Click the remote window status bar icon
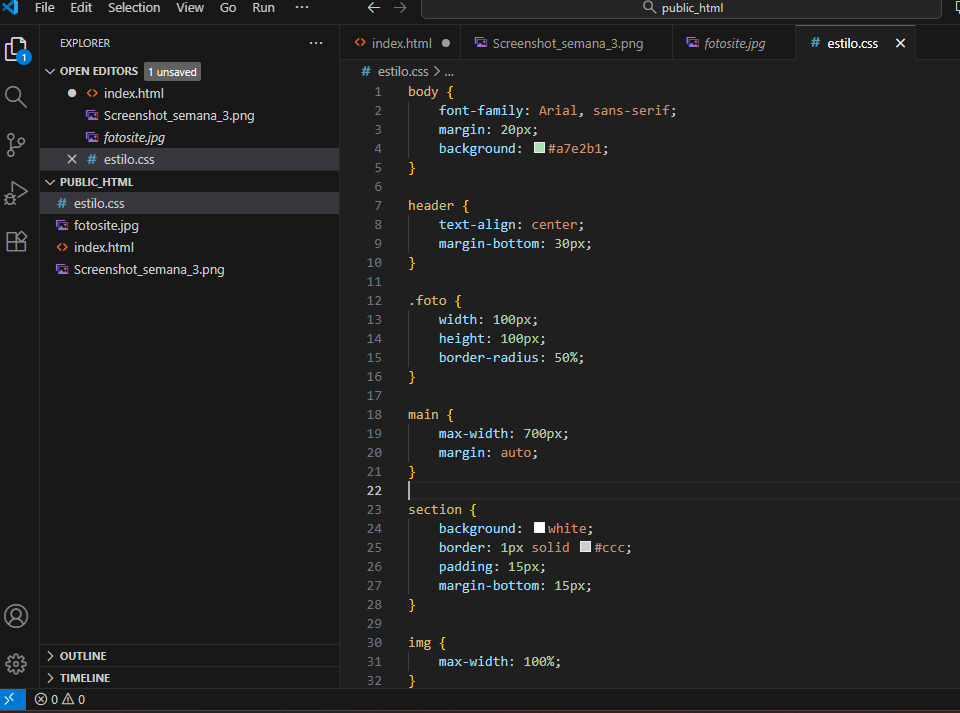The width and height of the screenshot is (960, 713). click(12, 700)
